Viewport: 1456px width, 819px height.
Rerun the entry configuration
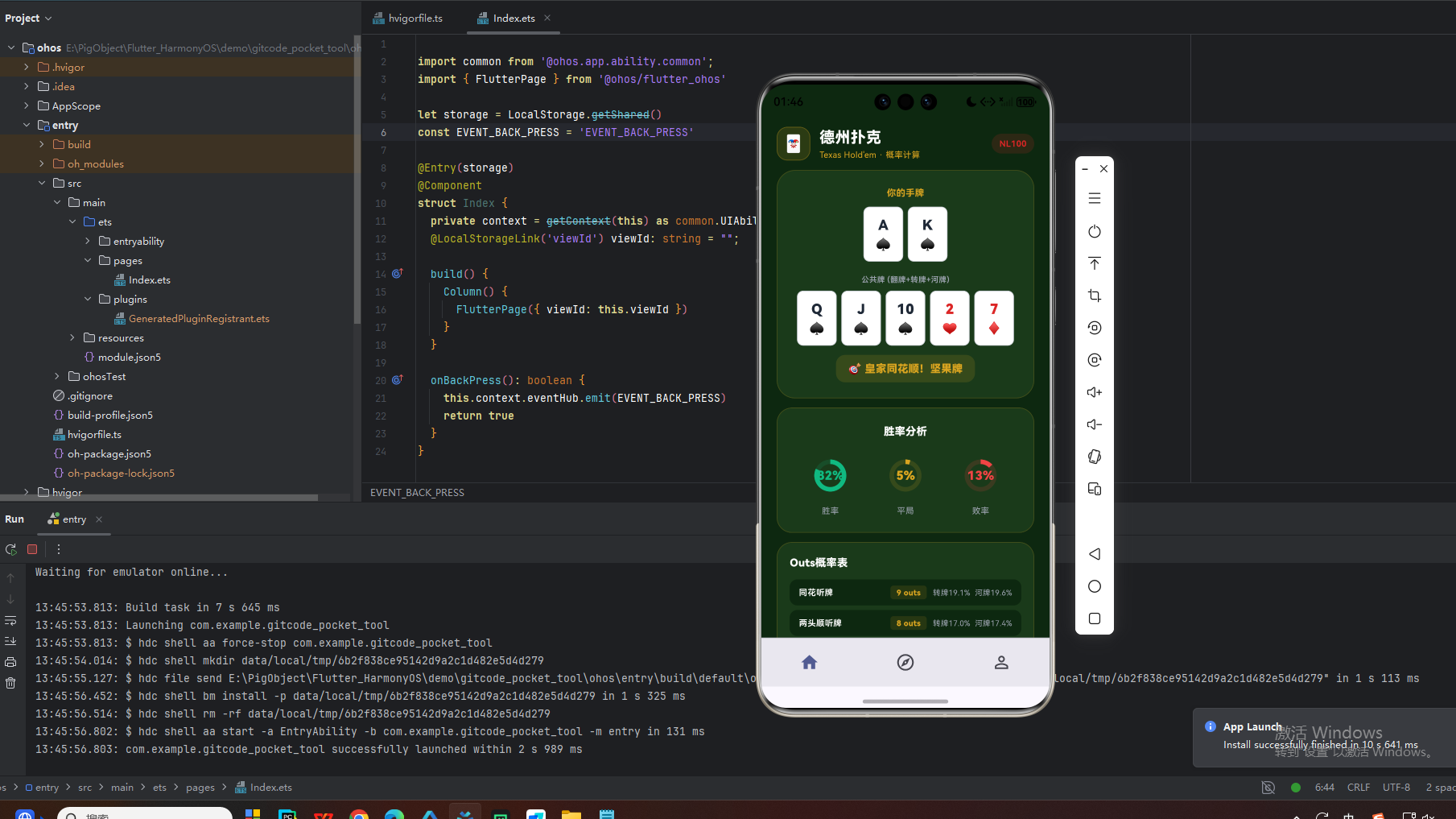pos(10,549)
